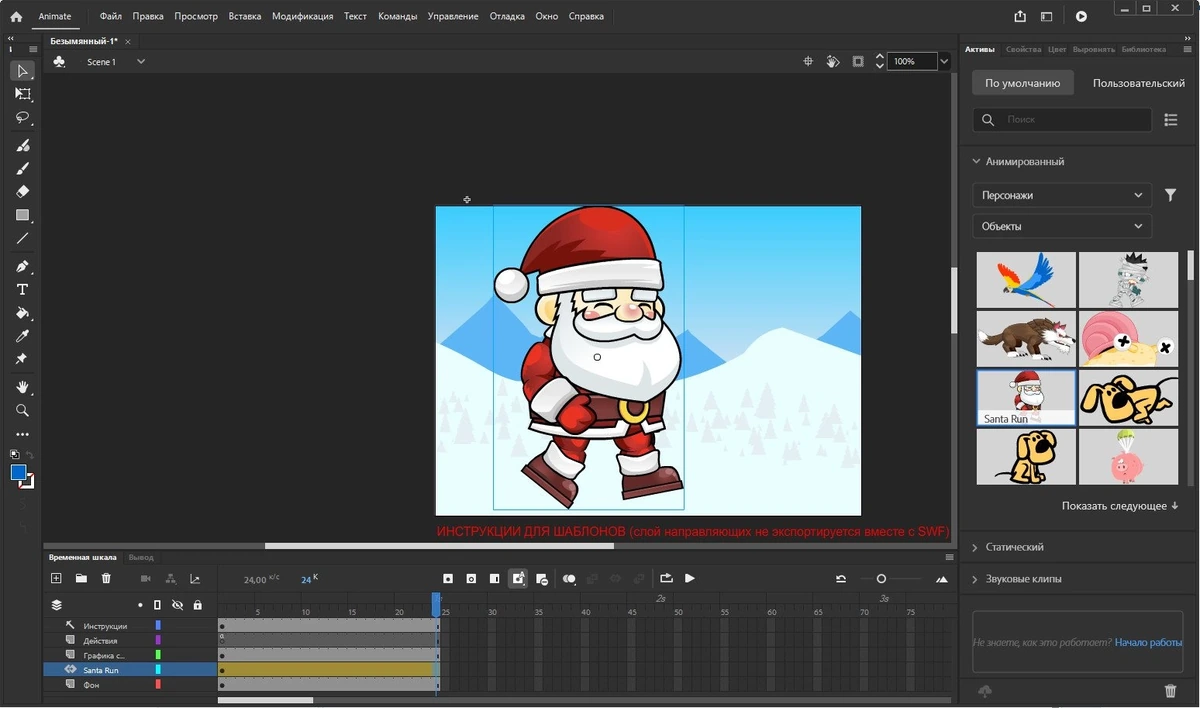Click Показать следующее link
This screenshot has width=1200, height=708.
coord(1120,506)
